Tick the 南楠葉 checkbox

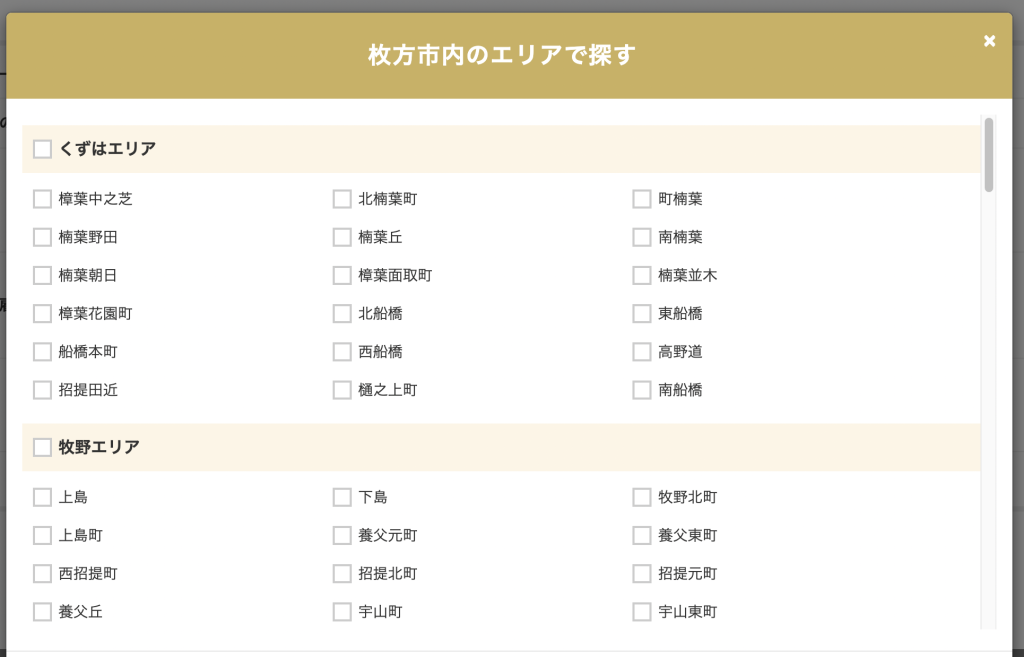[642, 237]
